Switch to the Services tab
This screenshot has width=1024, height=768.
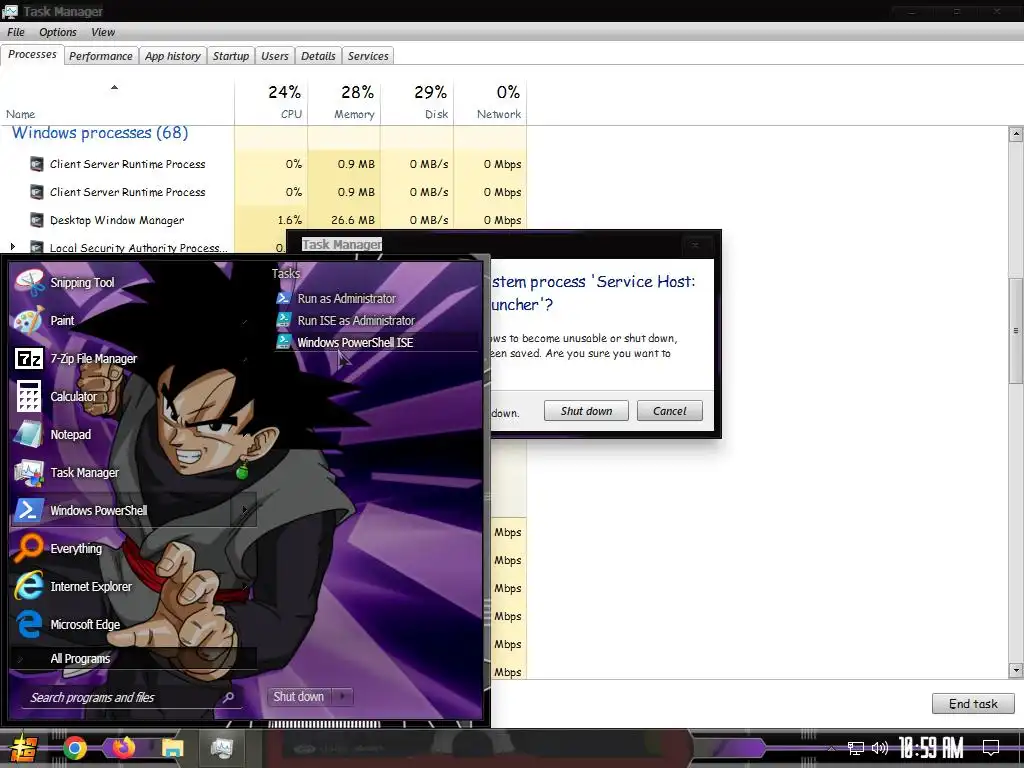368,56
